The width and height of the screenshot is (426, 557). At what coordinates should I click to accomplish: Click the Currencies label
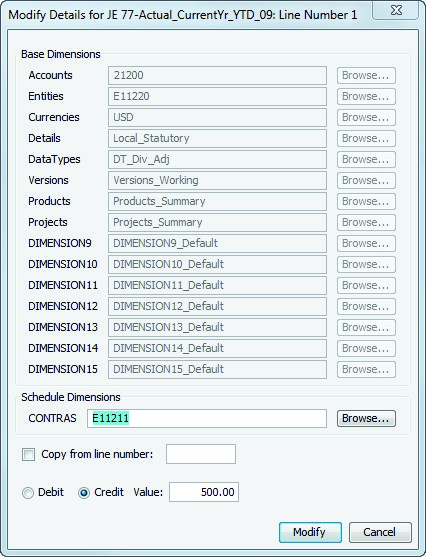coord(54,117)
